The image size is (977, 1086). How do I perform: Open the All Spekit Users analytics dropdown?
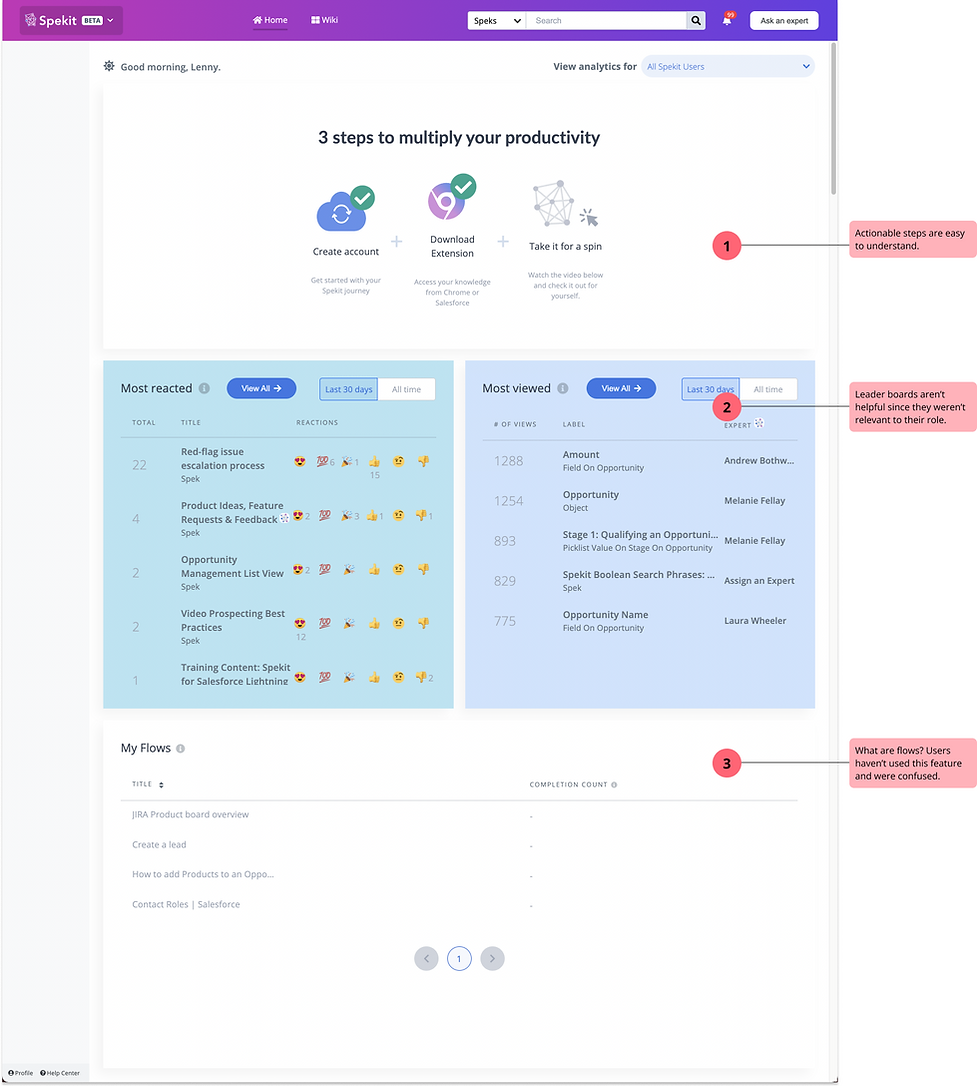pyautogui.click(x=728, y=66)
